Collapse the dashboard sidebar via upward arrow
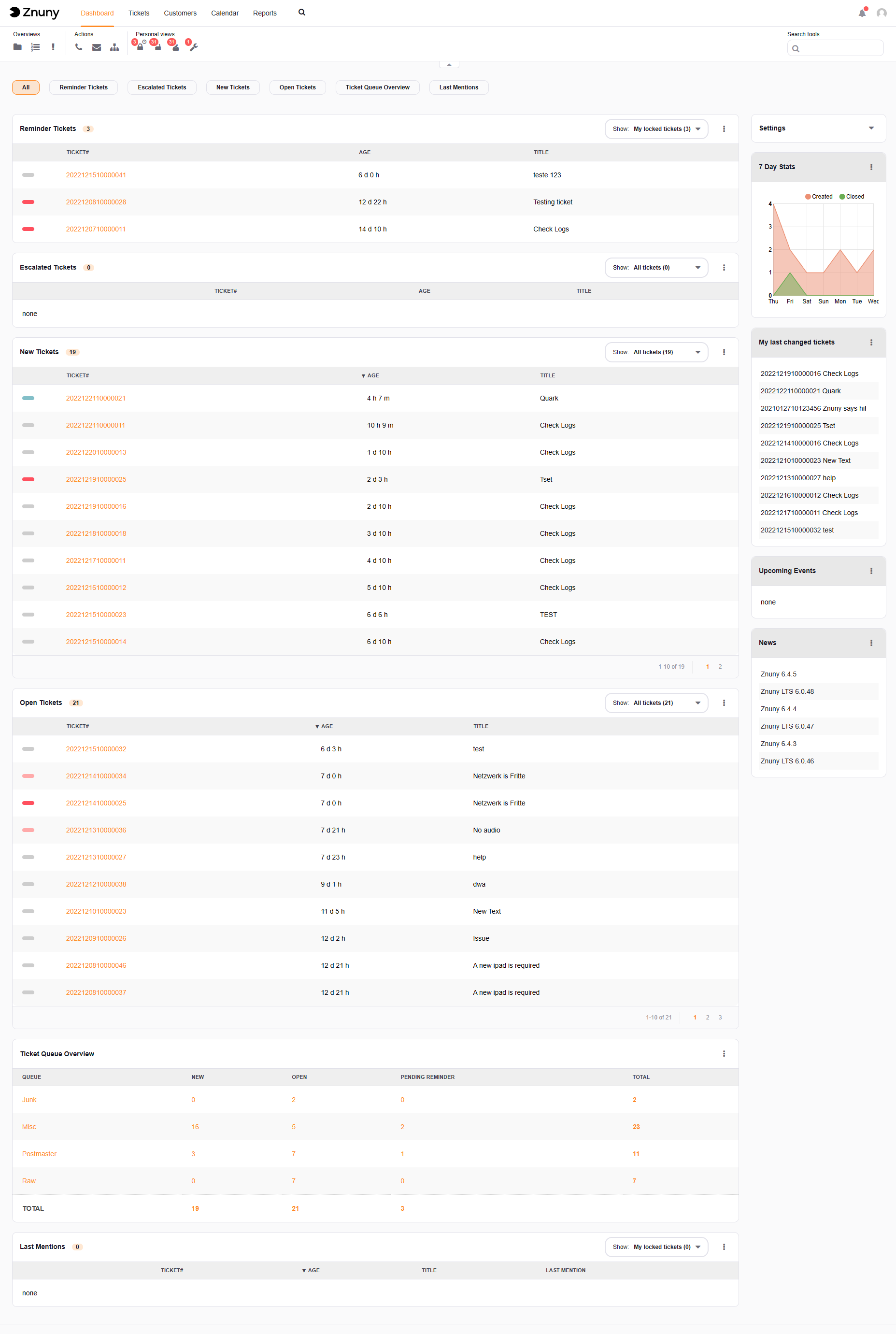Image resolution: width=896 pixels, height=1334 pixels. [x=449, y=64]
